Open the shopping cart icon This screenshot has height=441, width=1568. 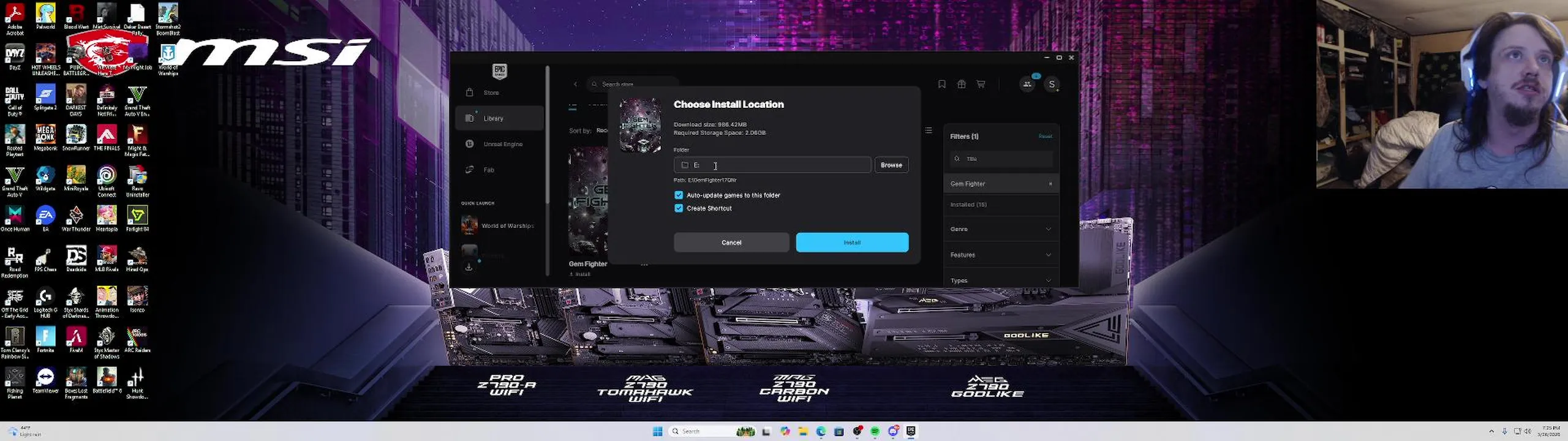point(981,84)
